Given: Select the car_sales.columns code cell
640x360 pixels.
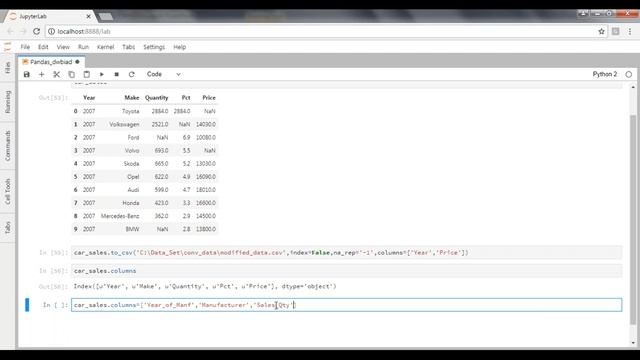Looking at the screenshot, I should click(347, 271).
